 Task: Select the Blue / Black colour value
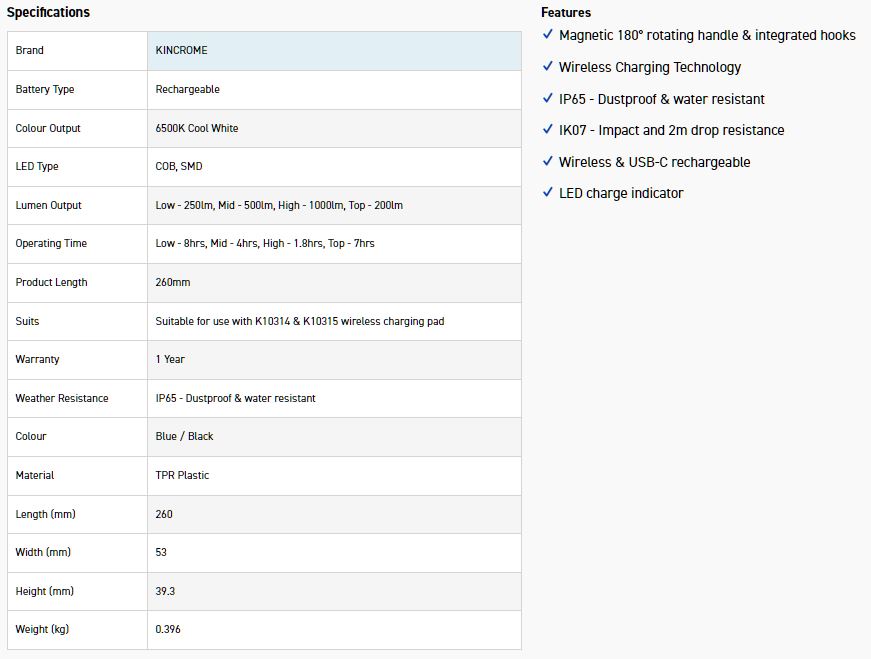coord(185,436)
